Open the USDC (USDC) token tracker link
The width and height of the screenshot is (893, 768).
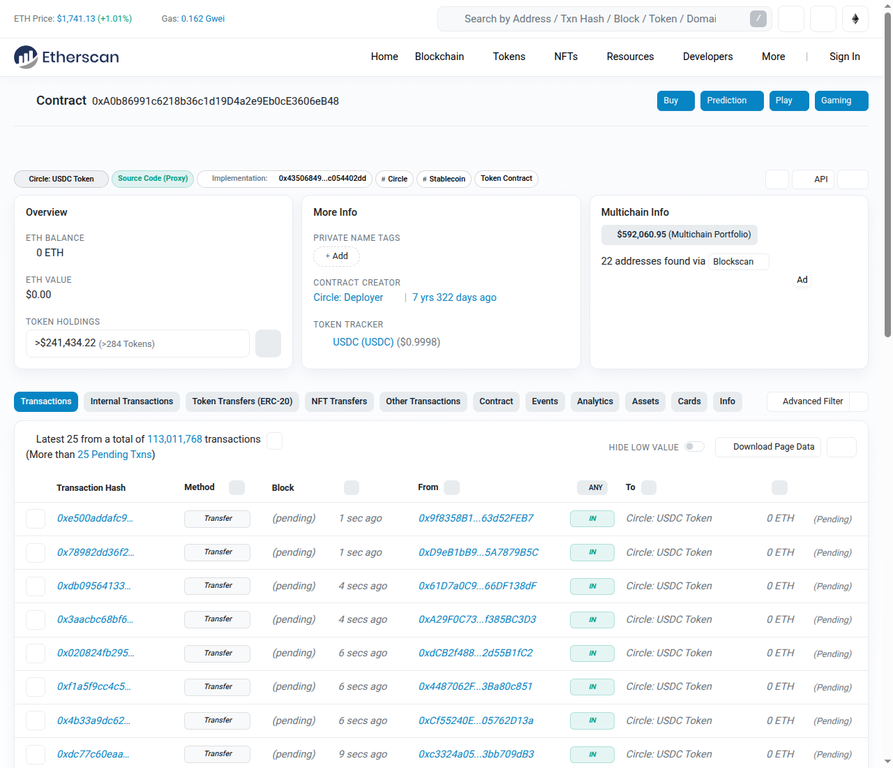[363, 342]
